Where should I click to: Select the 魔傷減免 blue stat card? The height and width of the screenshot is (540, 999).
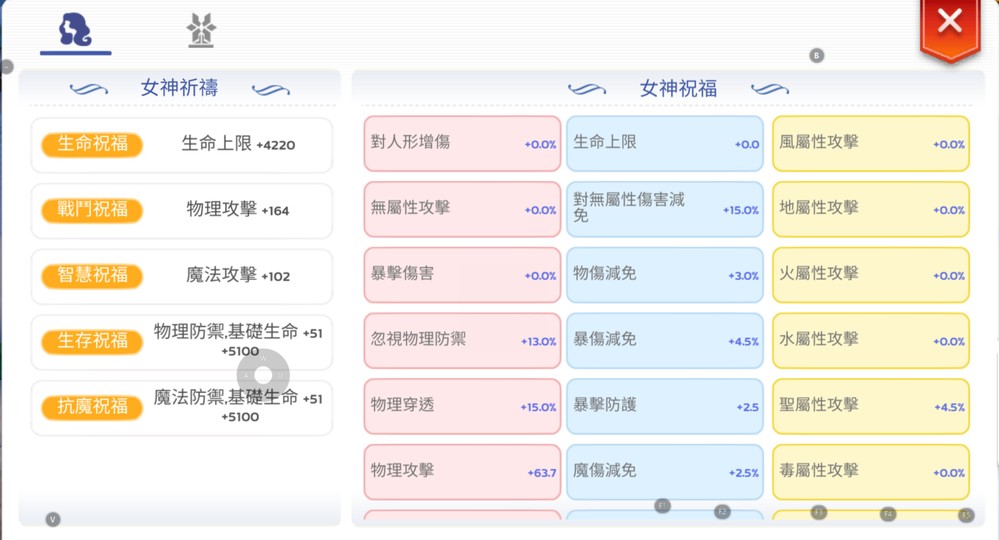[665, 471]
